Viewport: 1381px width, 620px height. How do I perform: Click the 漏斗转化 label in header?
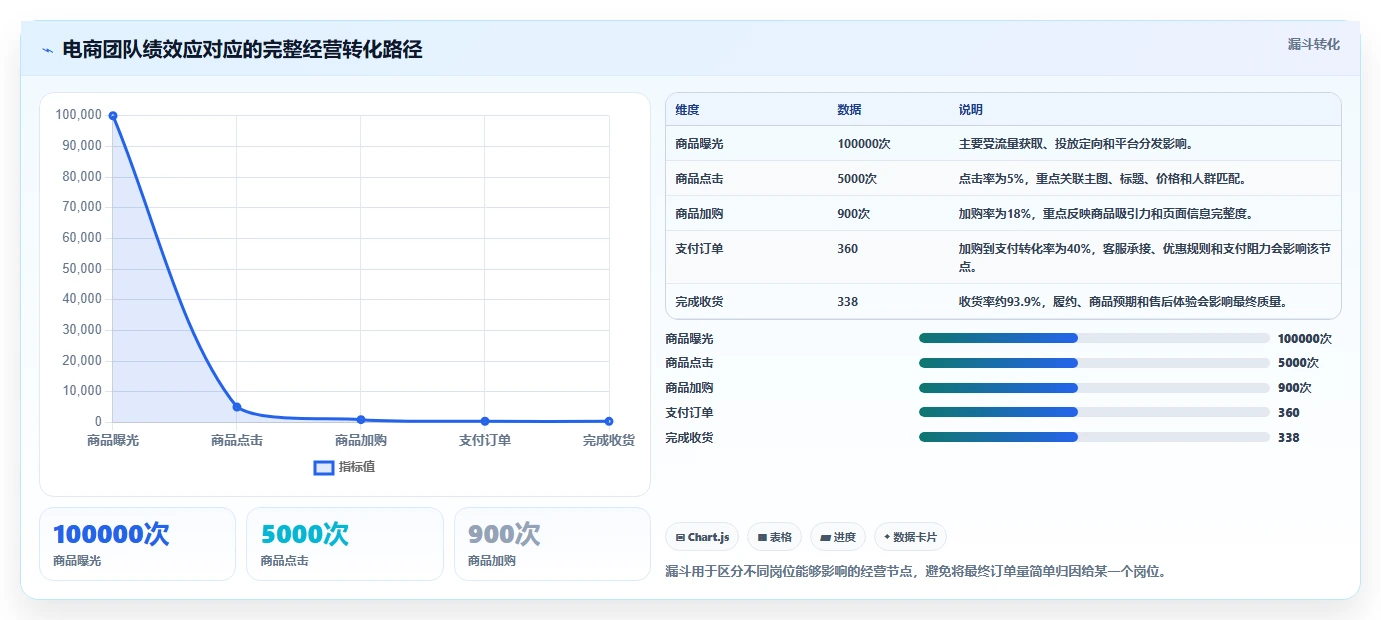1313,44
